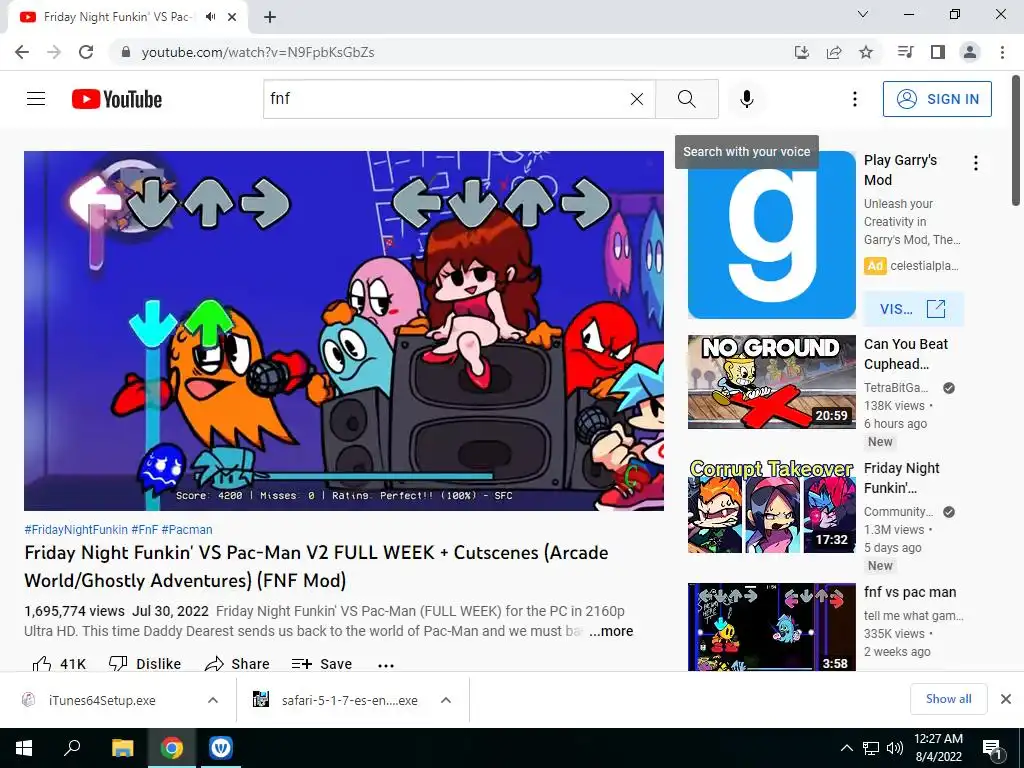Toggle the Chrome side panel
Viewport: 1024px width, 768px height.
point(938,52)
